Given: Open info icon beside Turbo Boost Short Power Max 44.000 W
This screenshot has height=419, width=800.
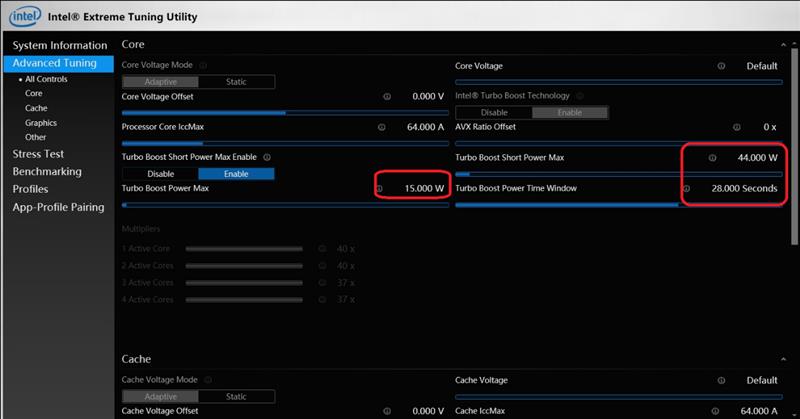Looking at the screenshot, I should (x=712, y=158).
